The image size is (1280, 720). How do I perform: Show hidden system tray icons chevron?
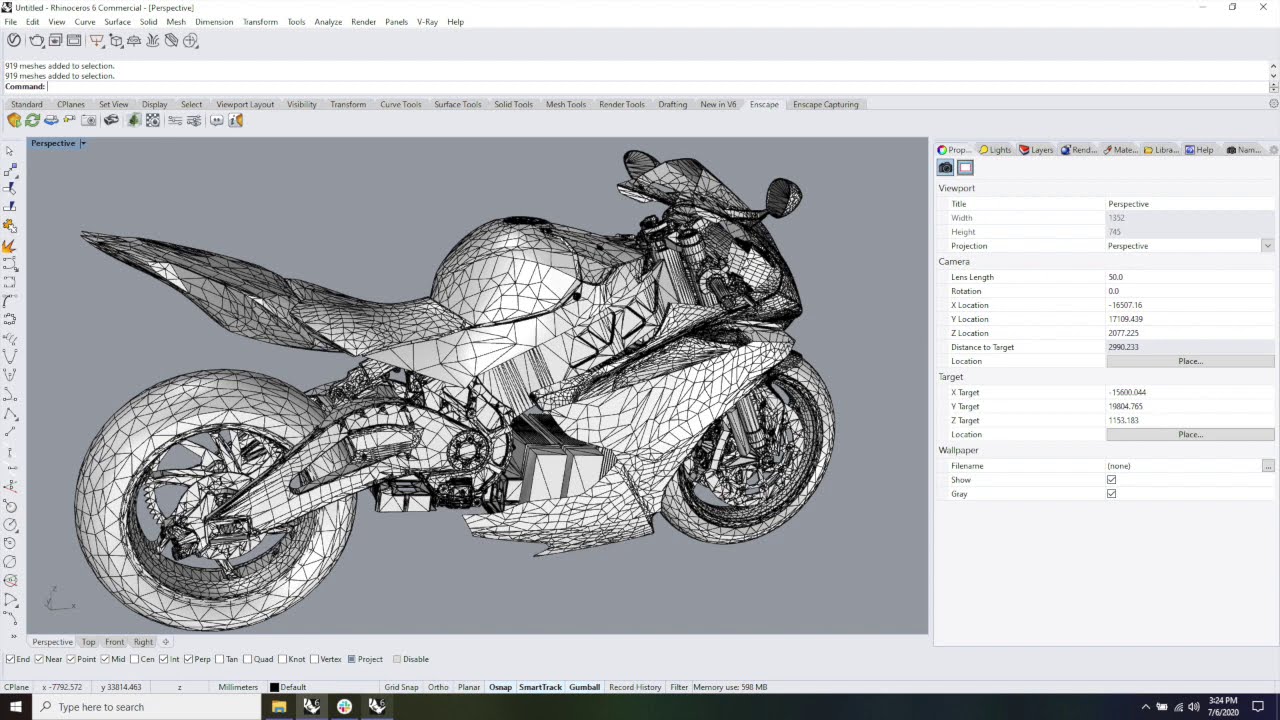[x=1146, y=706]
